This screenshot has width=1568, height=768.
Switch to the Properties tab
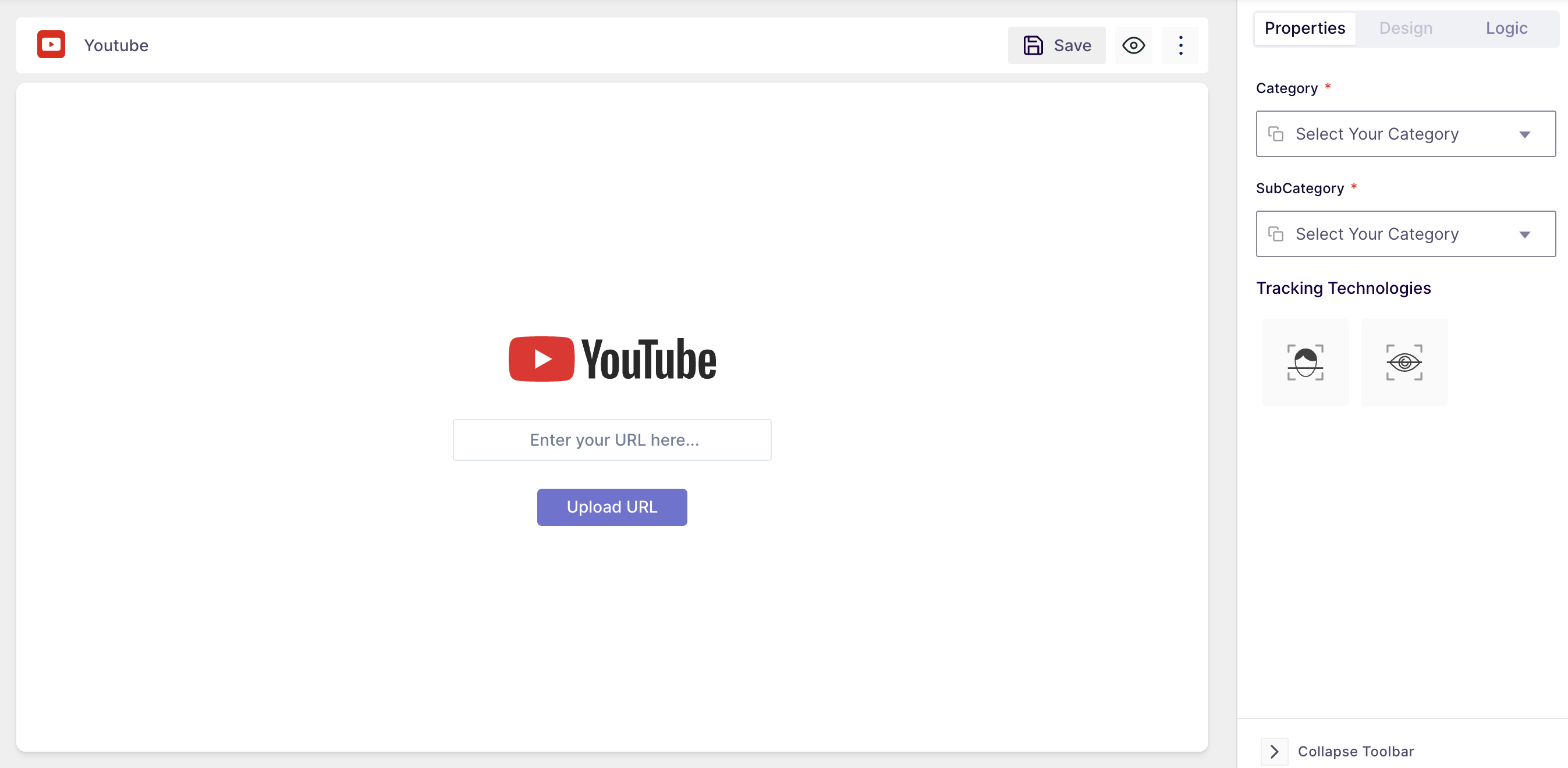[1304, 29]
